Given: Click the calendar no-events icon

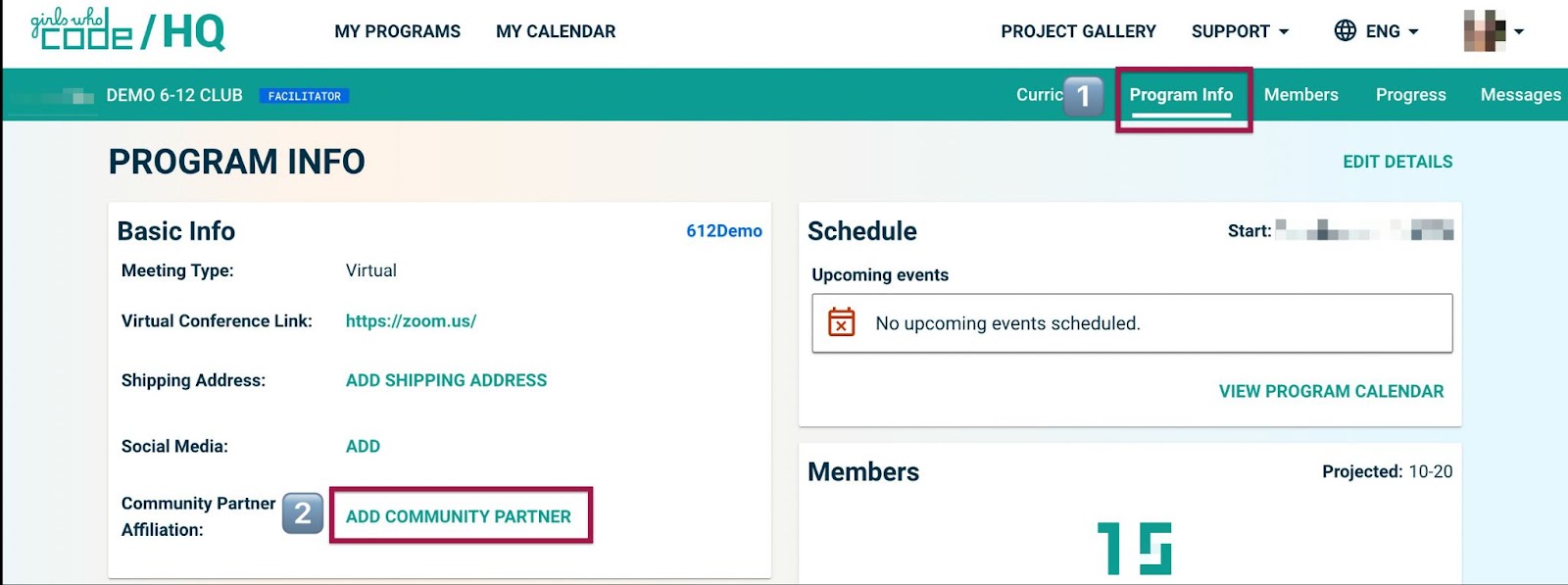Looking at the screenshot, I should coord(841,322).
